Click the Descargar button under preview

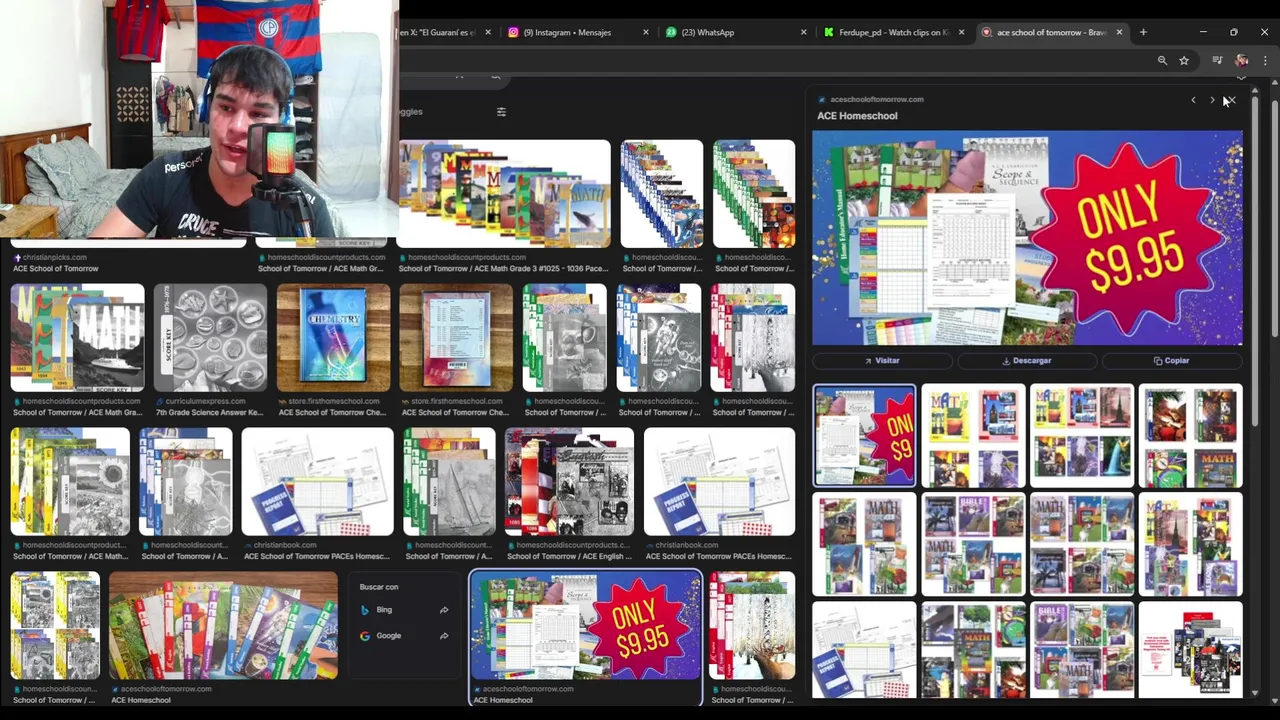pyautogui.click(x=1027, y=360)
